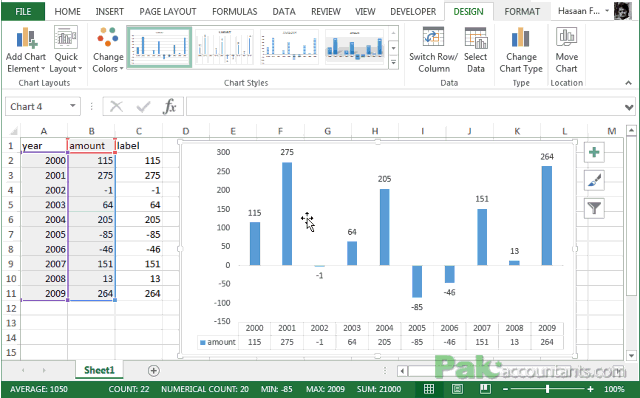Viewport: 640px width, 398px height.
Task: Open the FORMULAS tab
Action: (x=234, y=11)
